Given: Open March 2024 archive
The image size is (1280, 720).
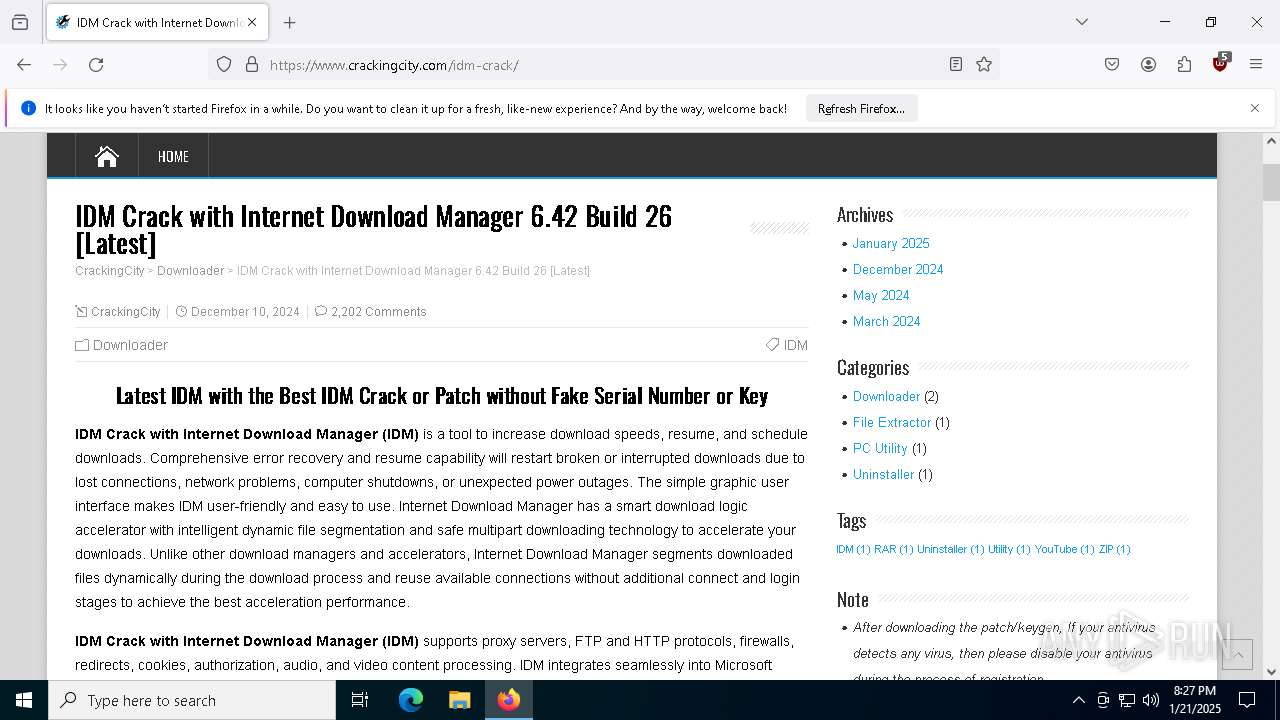Looking at the screenshot, I should [887, 321].
